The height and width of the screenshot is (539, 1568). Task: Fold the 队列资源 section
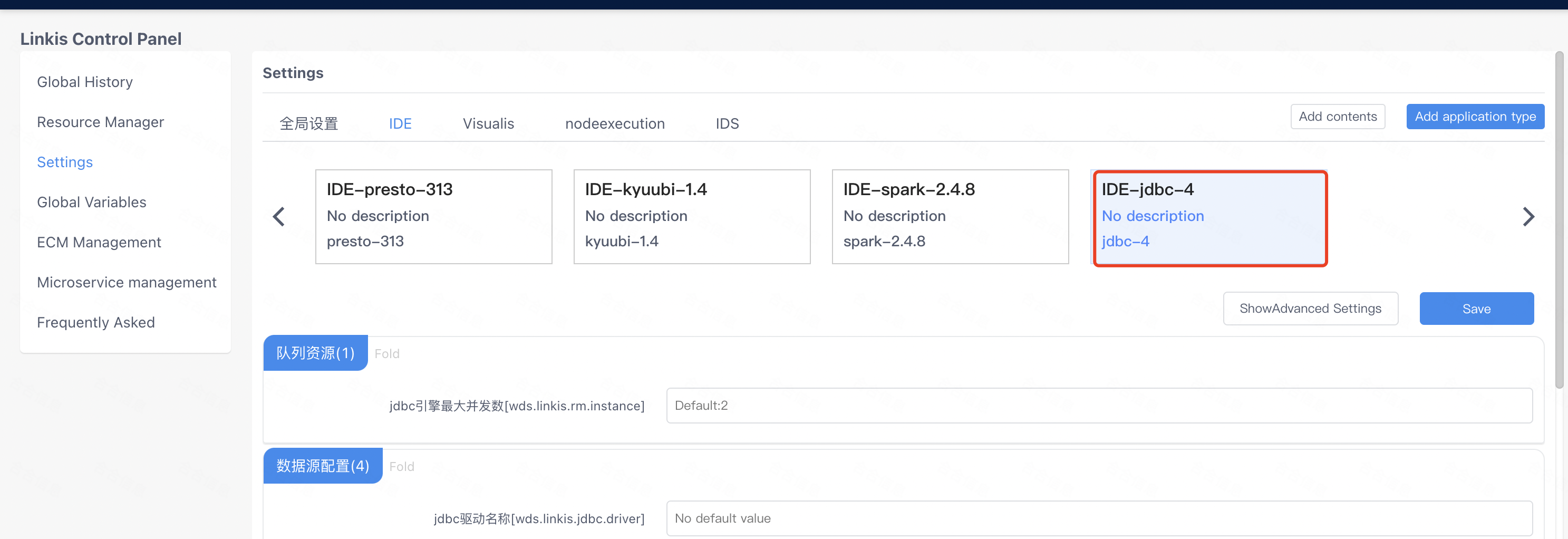tap(386, 353)
